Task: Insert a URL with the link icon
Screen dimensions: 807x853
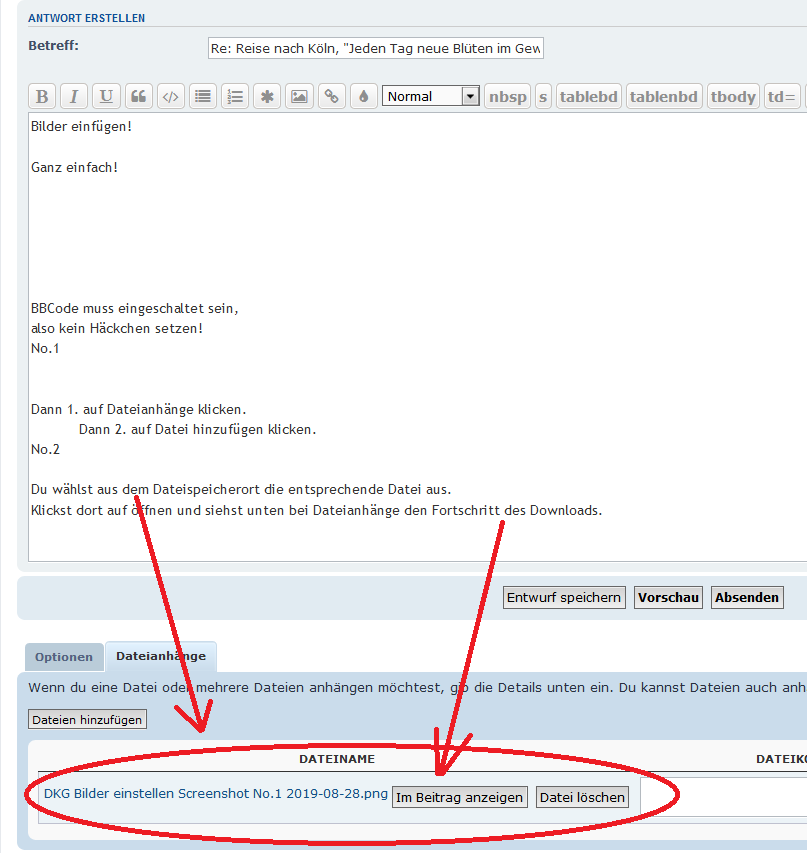Action: click(x=331, y=97)
